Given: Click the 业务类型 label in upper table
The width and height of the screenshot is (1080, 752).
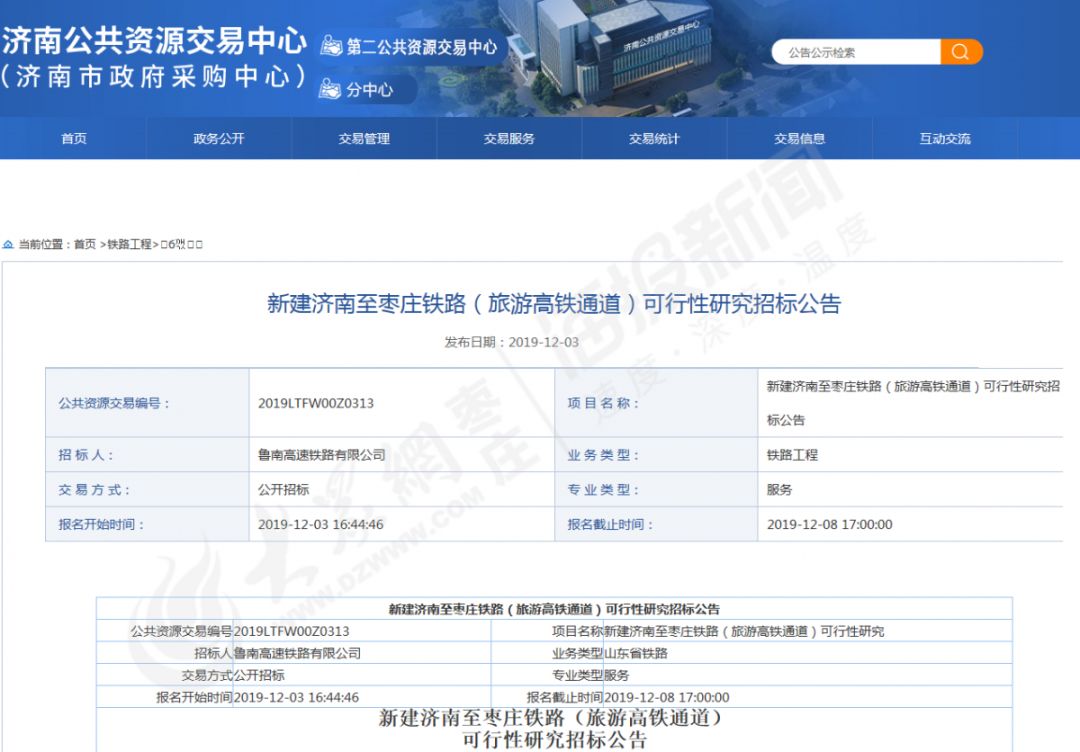Looking at the screenshot, I should click(603, 455).
